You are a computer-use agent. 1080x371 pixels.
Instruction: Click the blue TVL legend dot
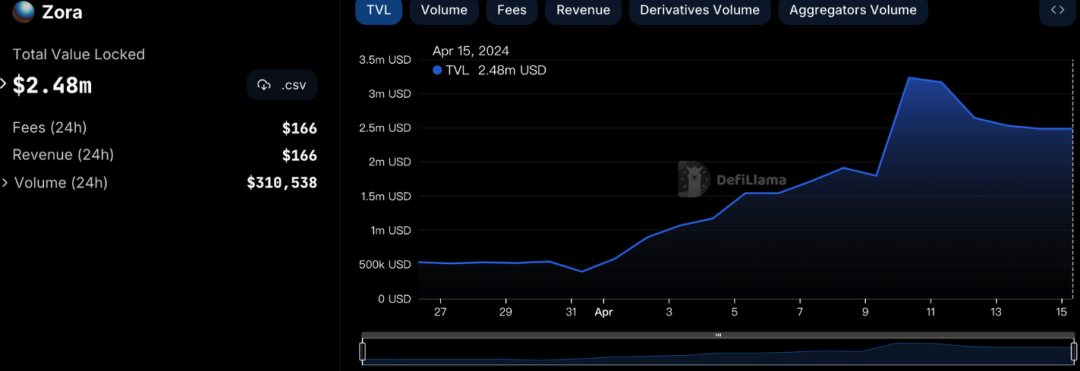(437, 70)
